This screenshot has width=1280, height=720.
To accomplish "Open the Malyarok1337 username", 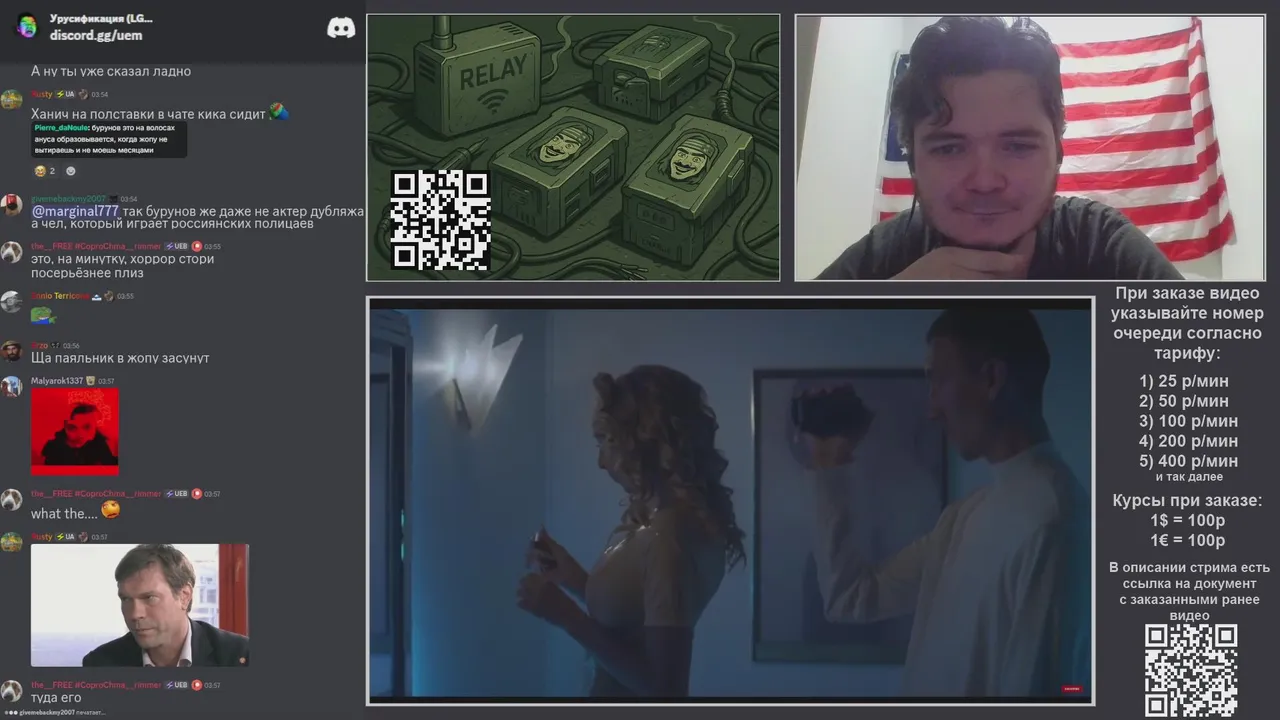I will pos(57,381).
